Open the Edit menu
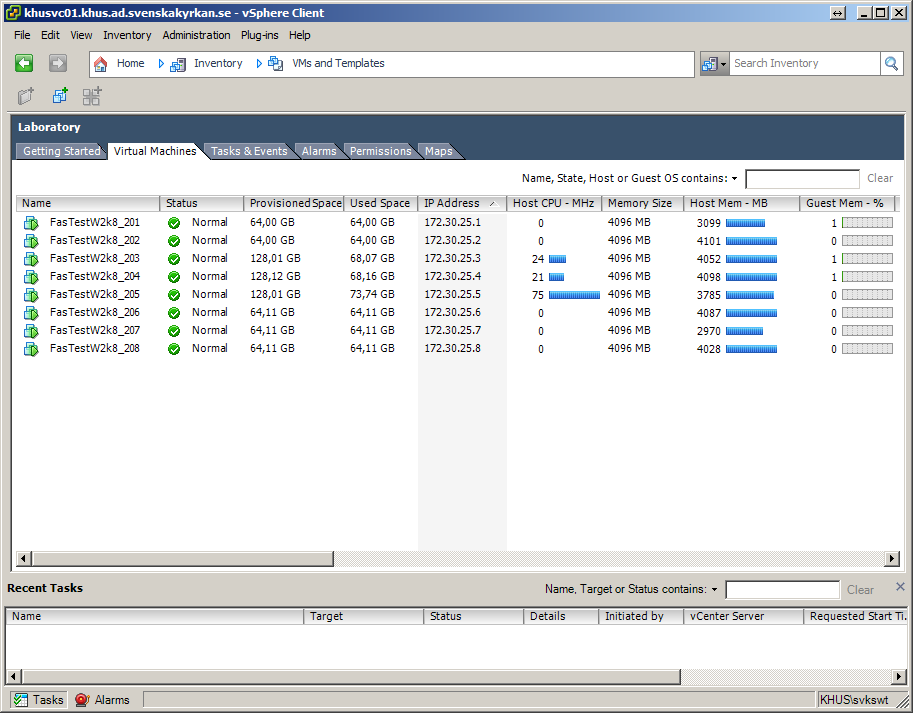Viewport: 913px width, 713px height. click(50, 35)
